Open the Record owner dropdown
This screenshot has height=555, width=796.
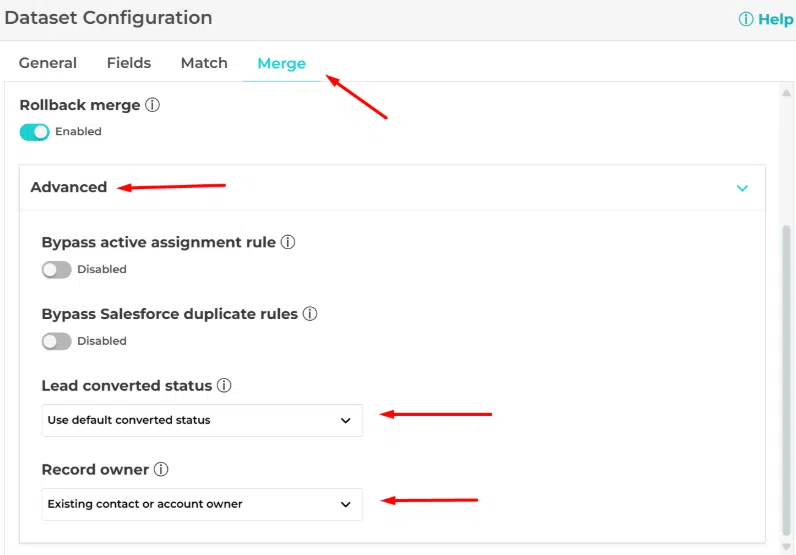click(202, 504)
